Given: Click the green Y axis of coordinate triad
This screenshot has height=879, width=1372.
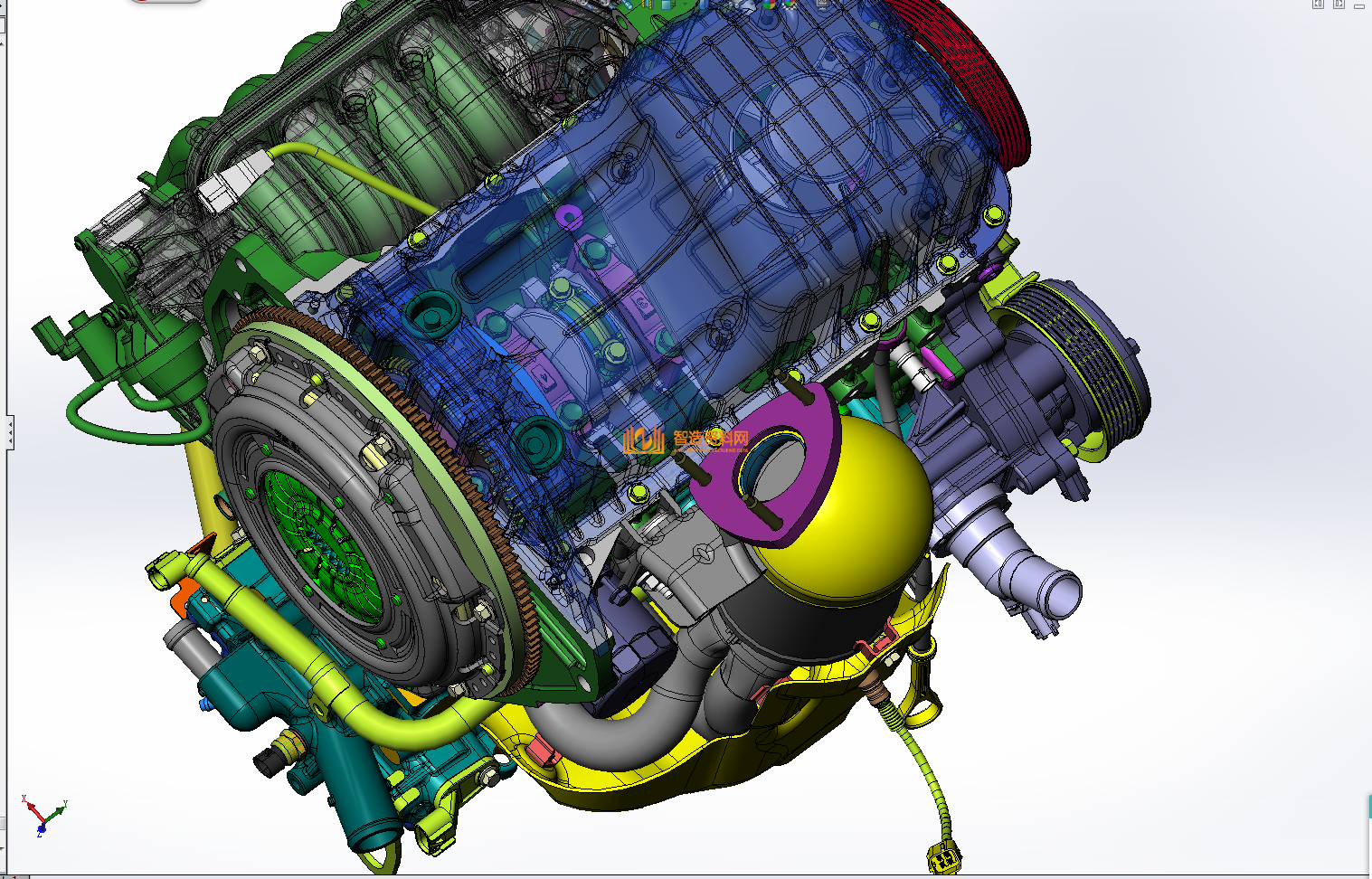Looking at the screenshot, I should pyautogui.click(x=56, y=812).
